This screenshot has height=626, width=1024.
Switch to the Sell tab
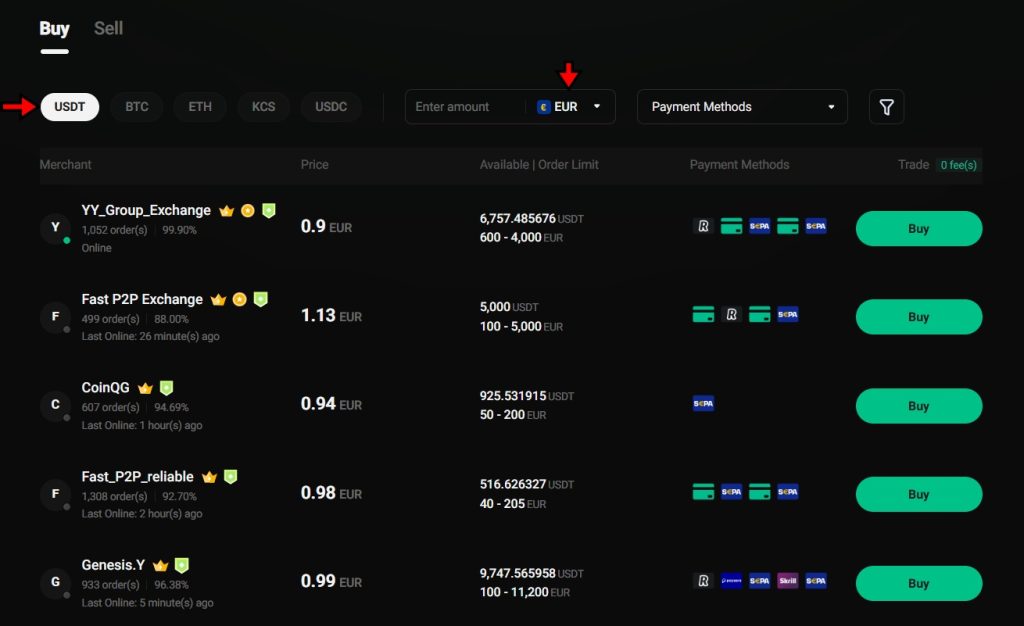(108, 28)
